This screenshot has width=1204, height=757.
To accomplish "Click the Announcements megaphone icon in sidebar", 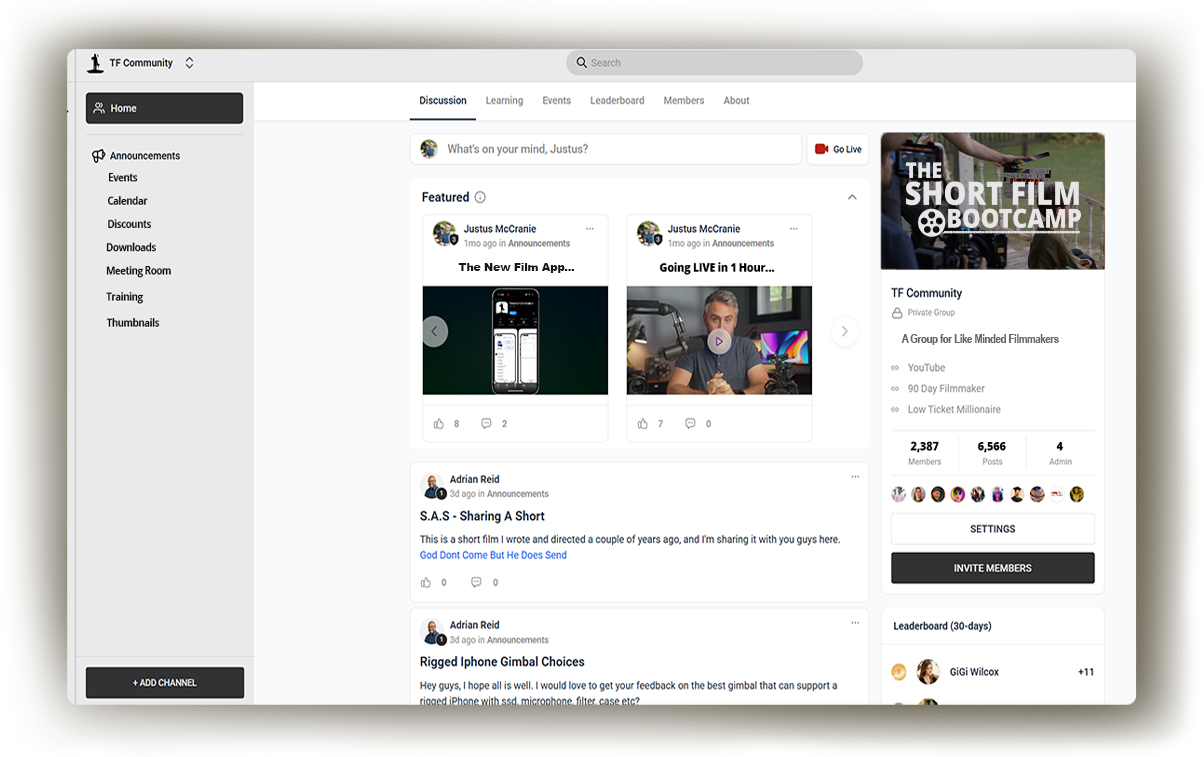I will 98,156.
